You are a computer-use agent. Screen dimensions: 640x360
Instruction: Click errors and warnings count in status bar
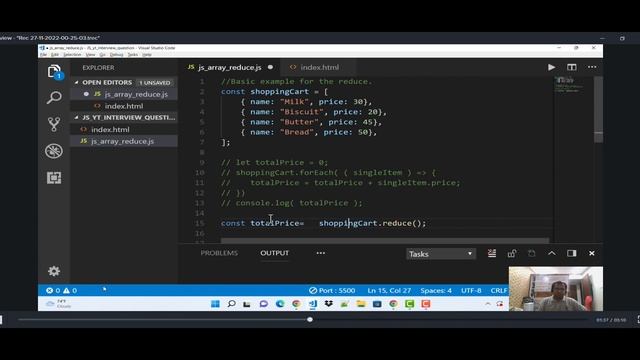(61, 291)
